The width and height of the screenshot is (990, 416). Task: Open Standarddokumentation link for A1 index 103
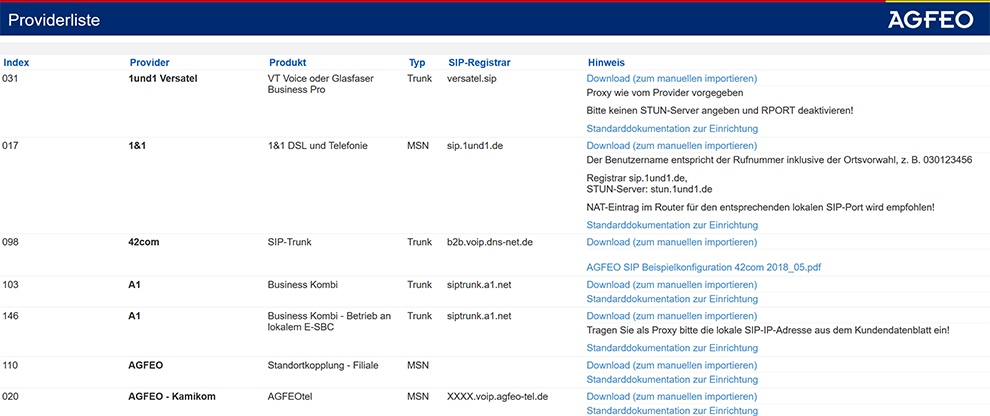pyautogui.click(x=672, y=299)
